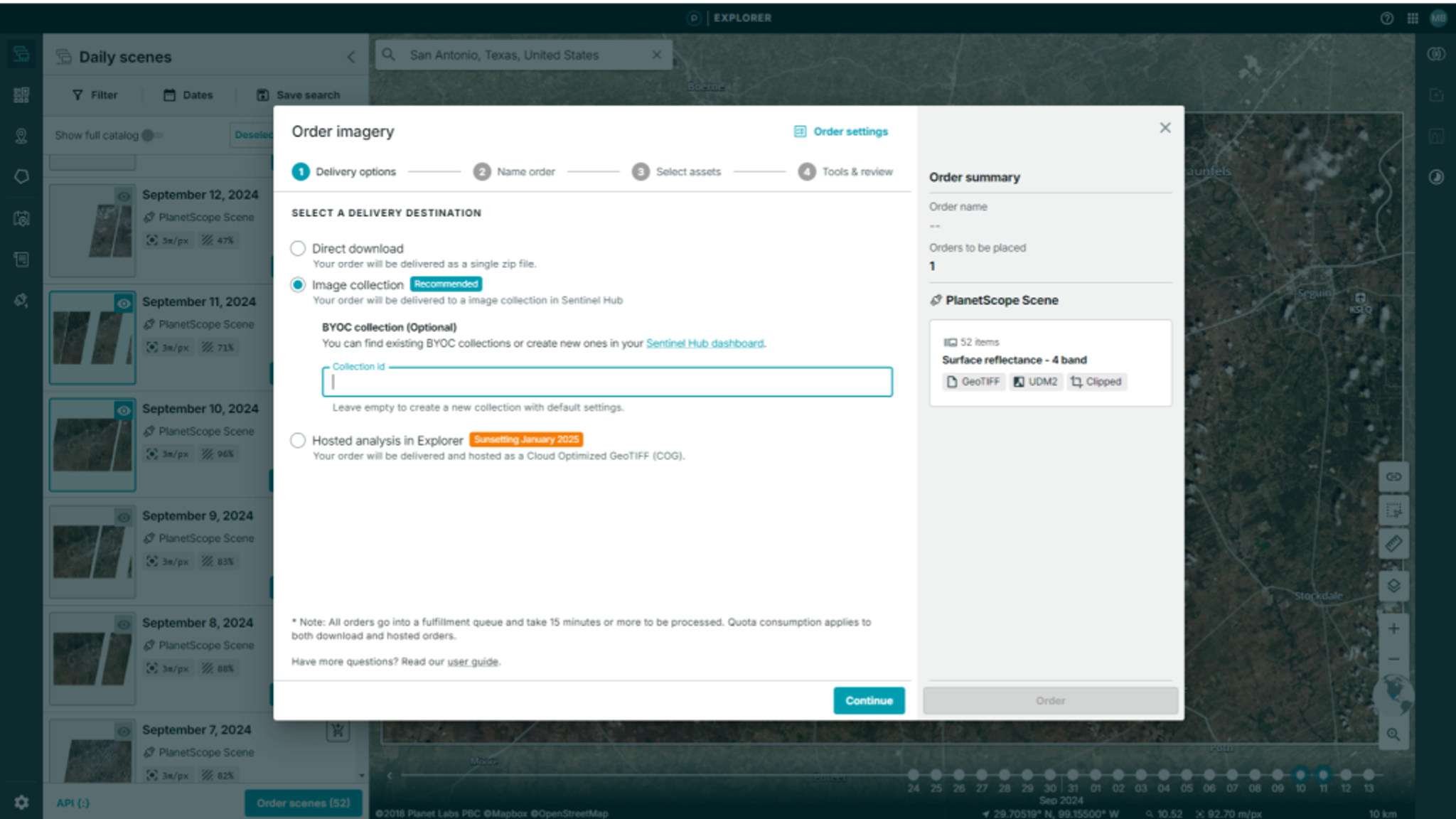The width and height of the screenshot is (1456, 819).
Task: Toggle Show full catalog switch
Action: coord(151,135)
